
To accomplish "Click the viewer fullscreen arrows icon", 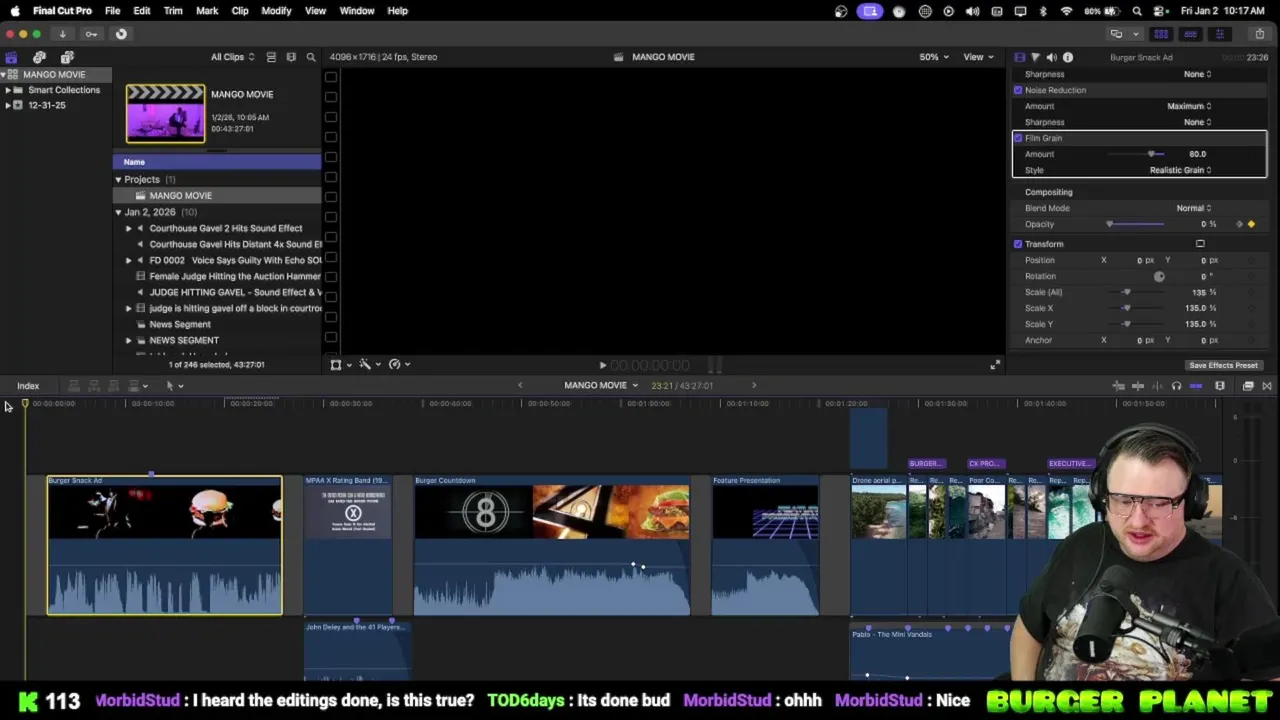I will click(x=994, y=365).
